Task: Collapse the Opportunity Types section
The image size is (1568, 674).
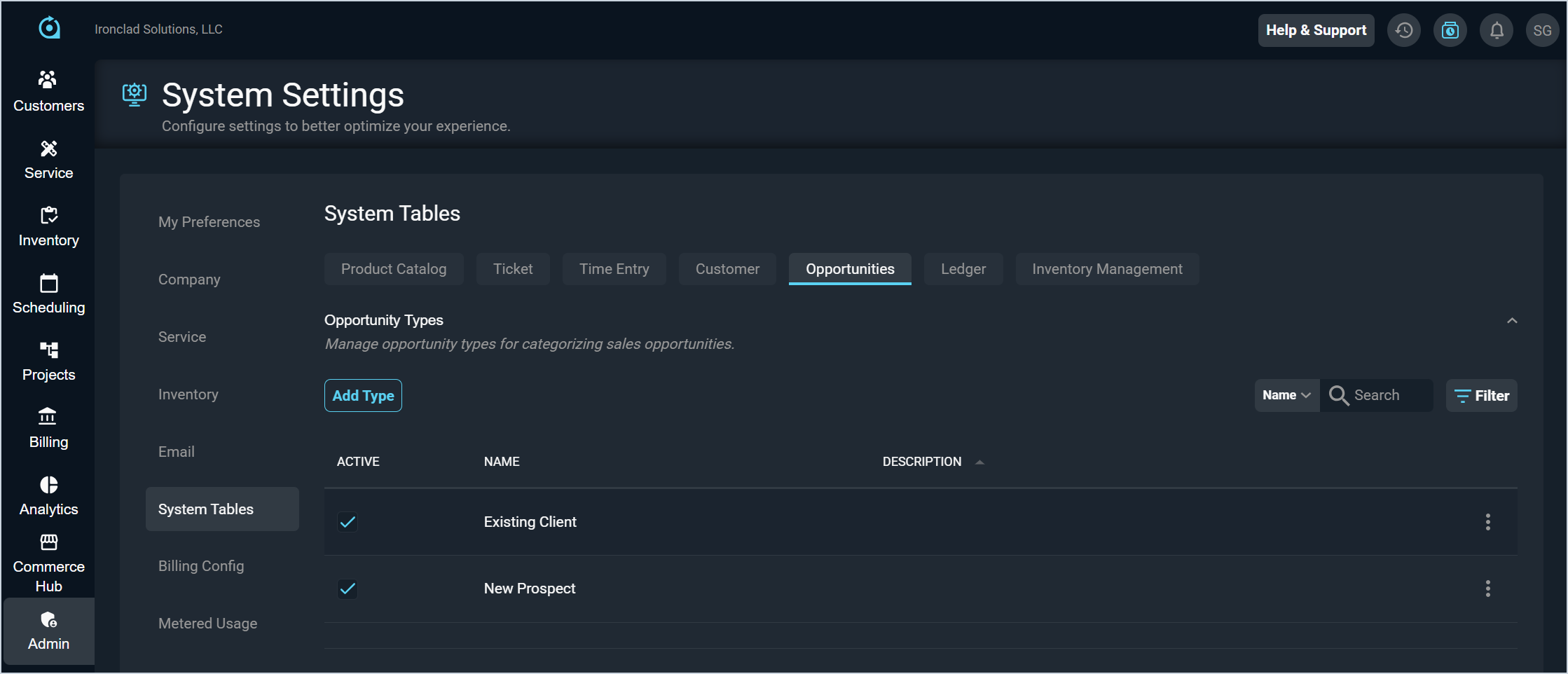Action: click(x=1512, y=321)
